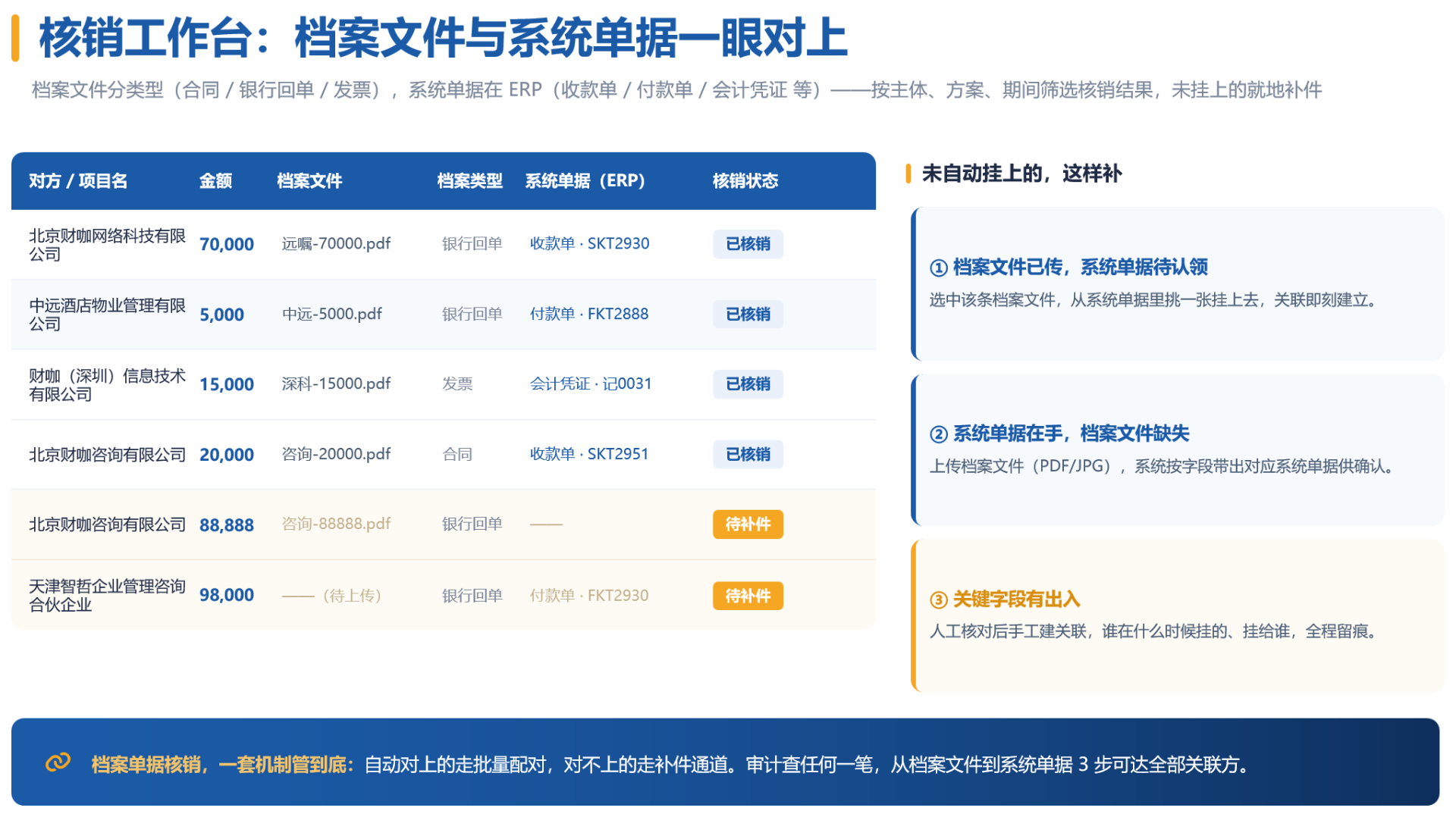Click the circled number 2 icon

(938, 434)
